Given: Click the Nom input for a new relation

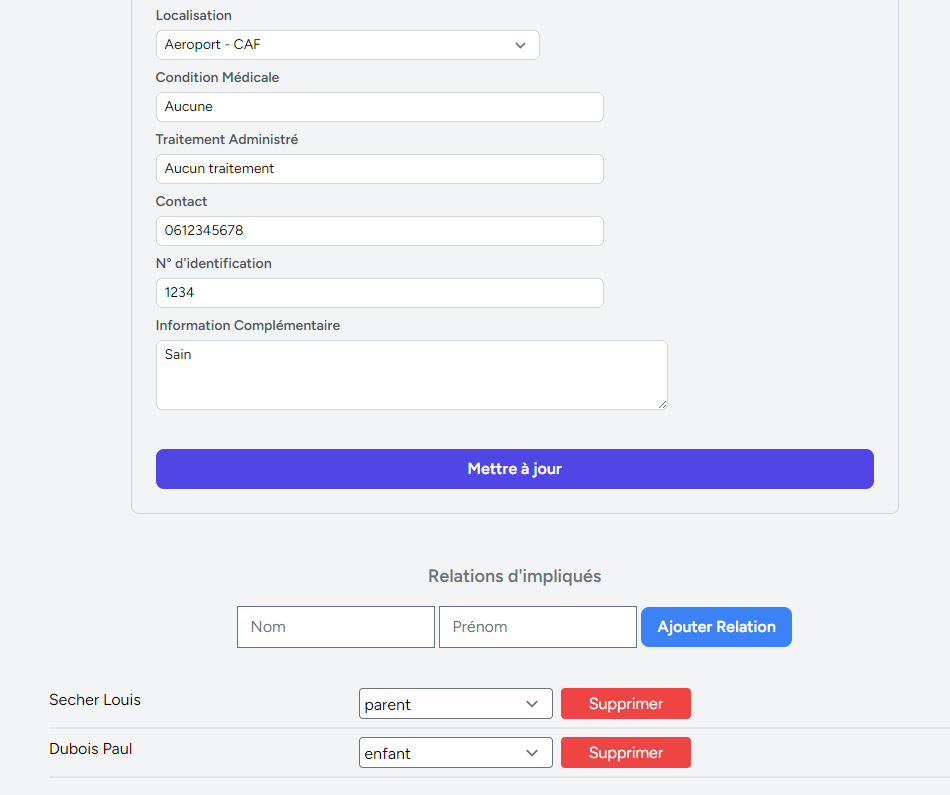Looking at the screenshot, I should (x=335, y=627).
